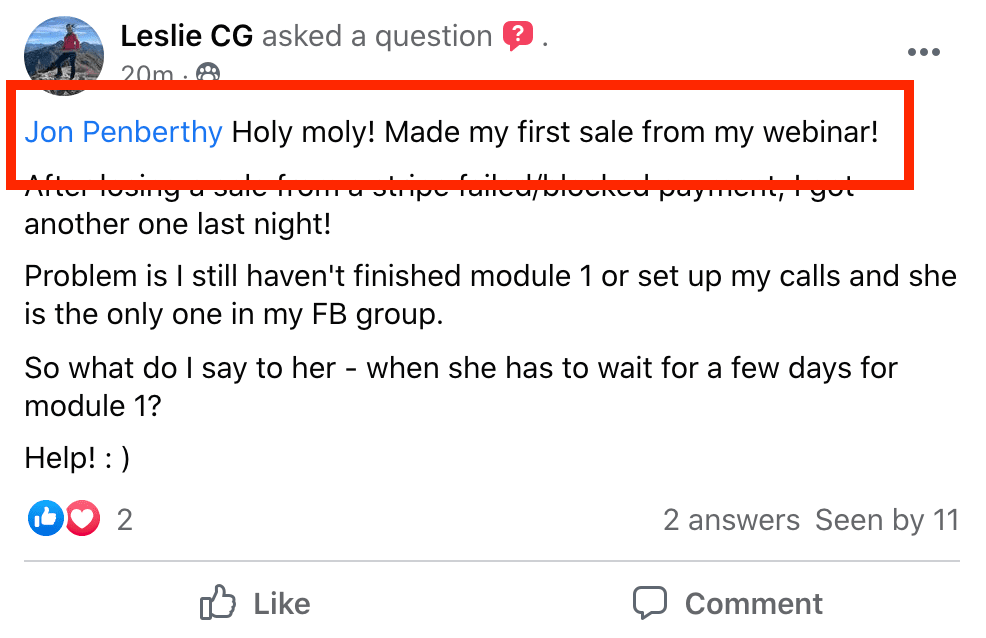
Task: Open Leslie CG's profile picture
Action: [62, 52]
